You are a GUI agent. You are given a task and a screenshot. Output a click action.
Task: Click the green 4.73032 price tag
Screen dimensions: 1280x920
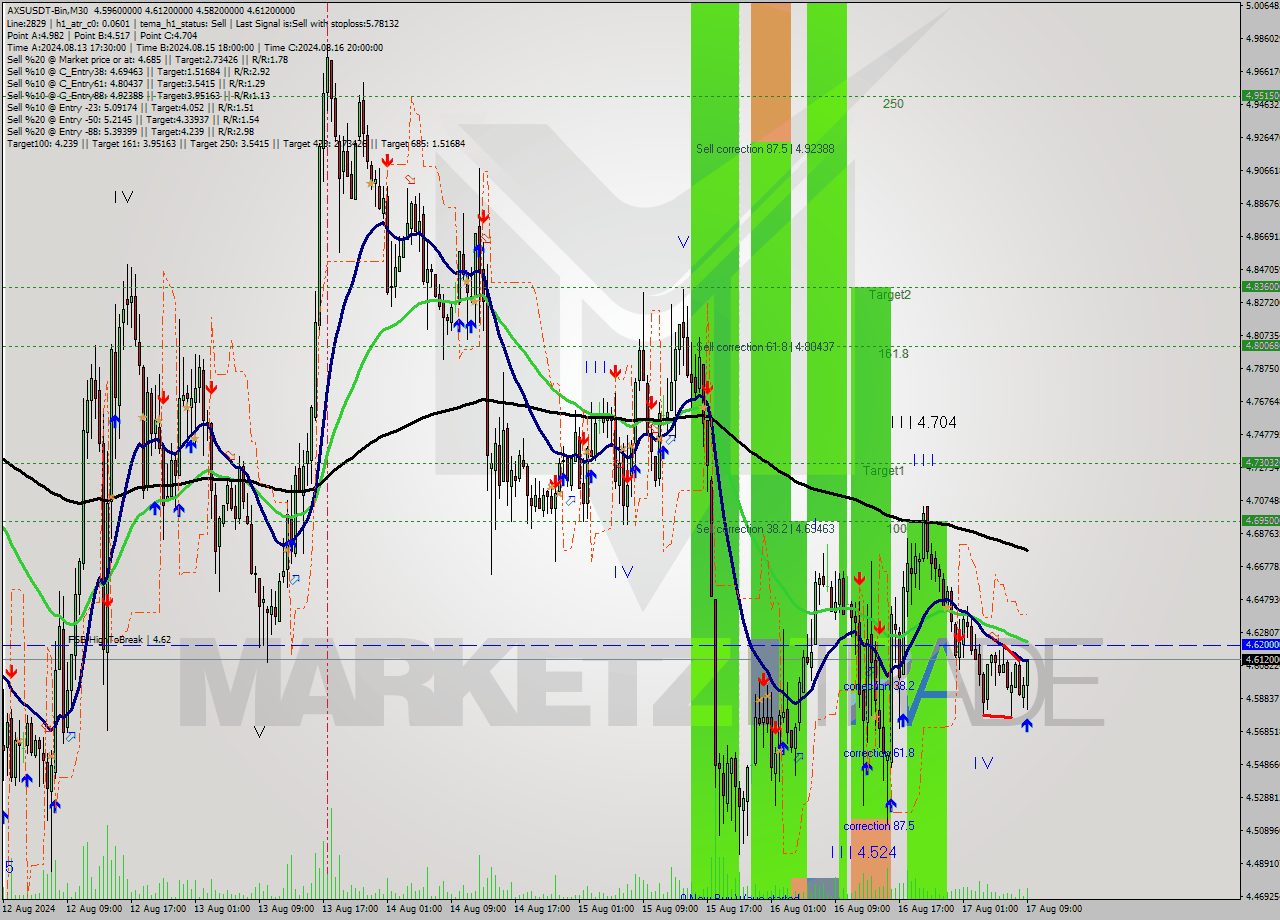click(1260, 462)
